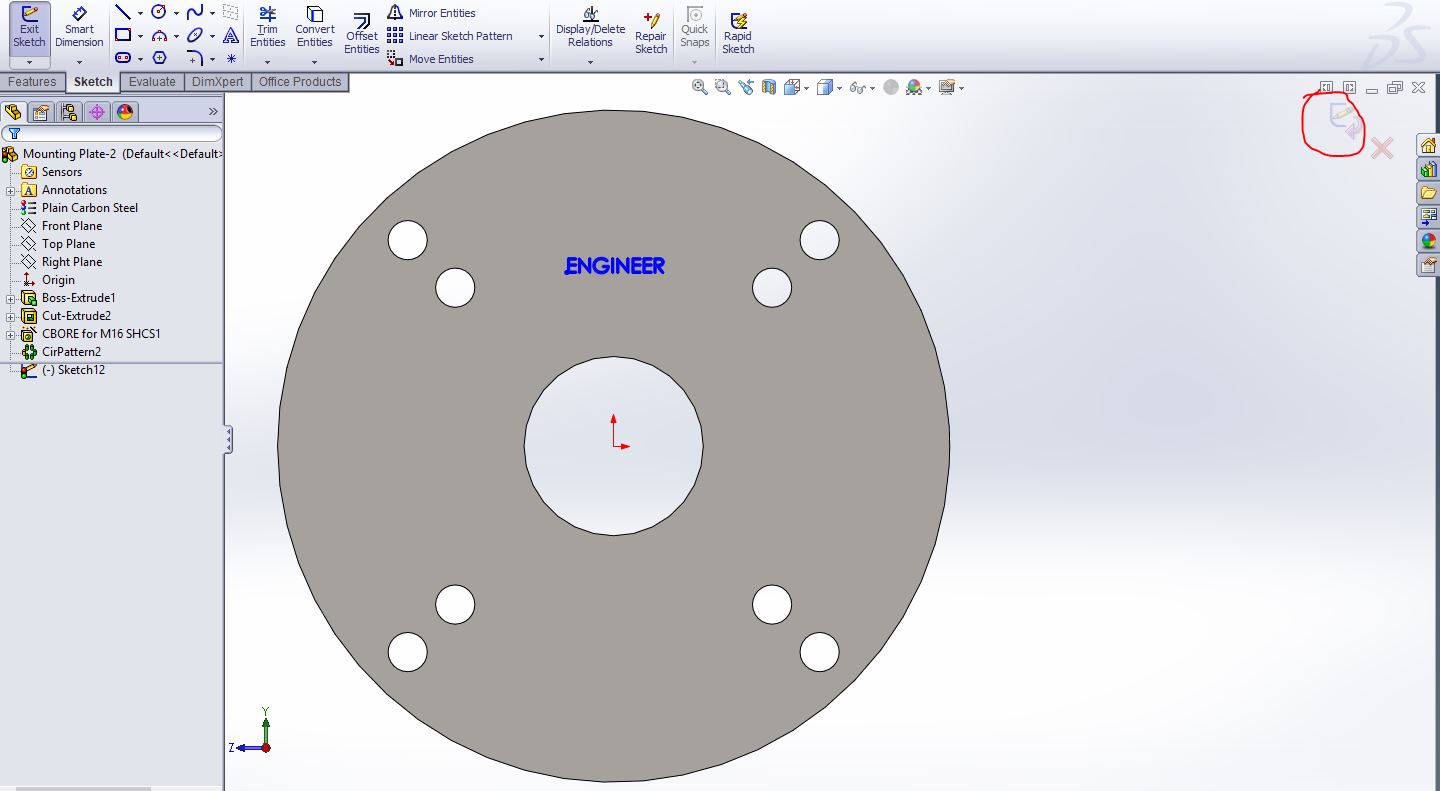Click Mirror Entities

pyautogui.click(x=431, y=13)
